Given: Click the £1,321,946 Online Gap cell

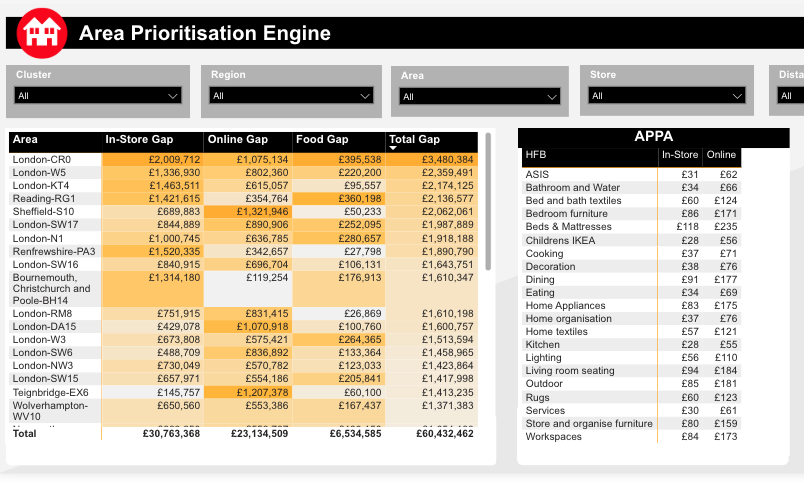Looking at the screenshot, I should coord(248,212).
